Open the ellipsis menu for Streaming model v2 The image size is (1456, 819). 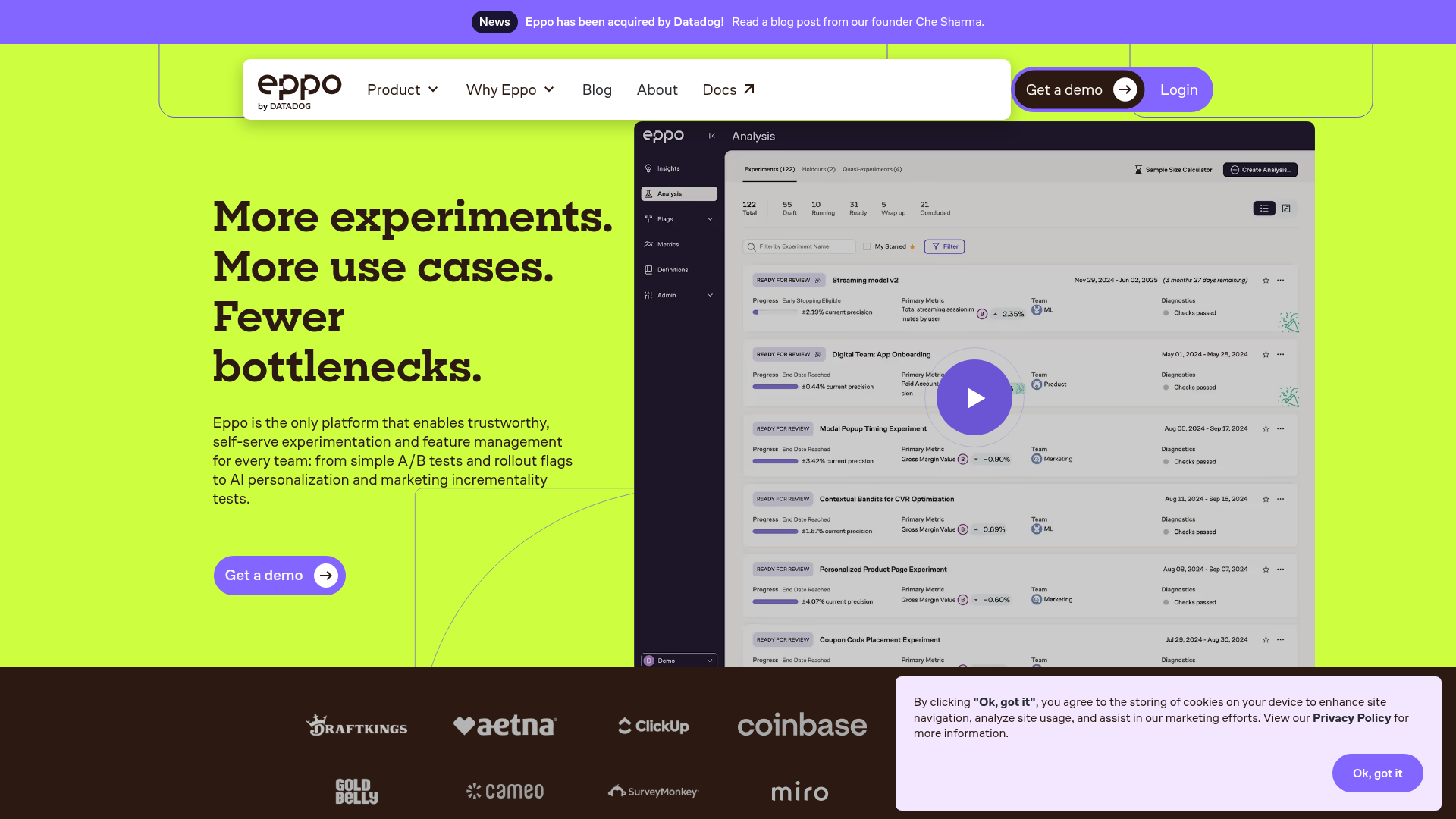(x=1280, y=280)
